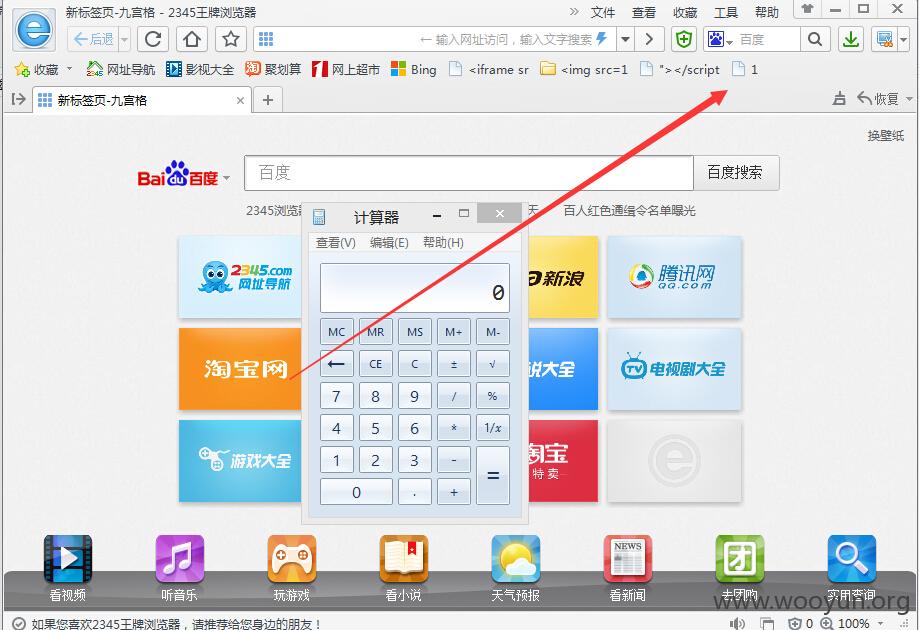Click the 2345 browser logo icon

point(34,29)
